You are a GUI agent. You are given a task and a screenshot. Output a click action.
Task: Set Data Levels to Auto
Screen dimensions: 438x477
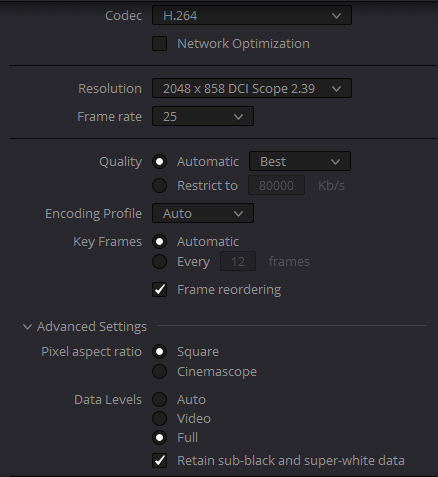pos(159,400)
